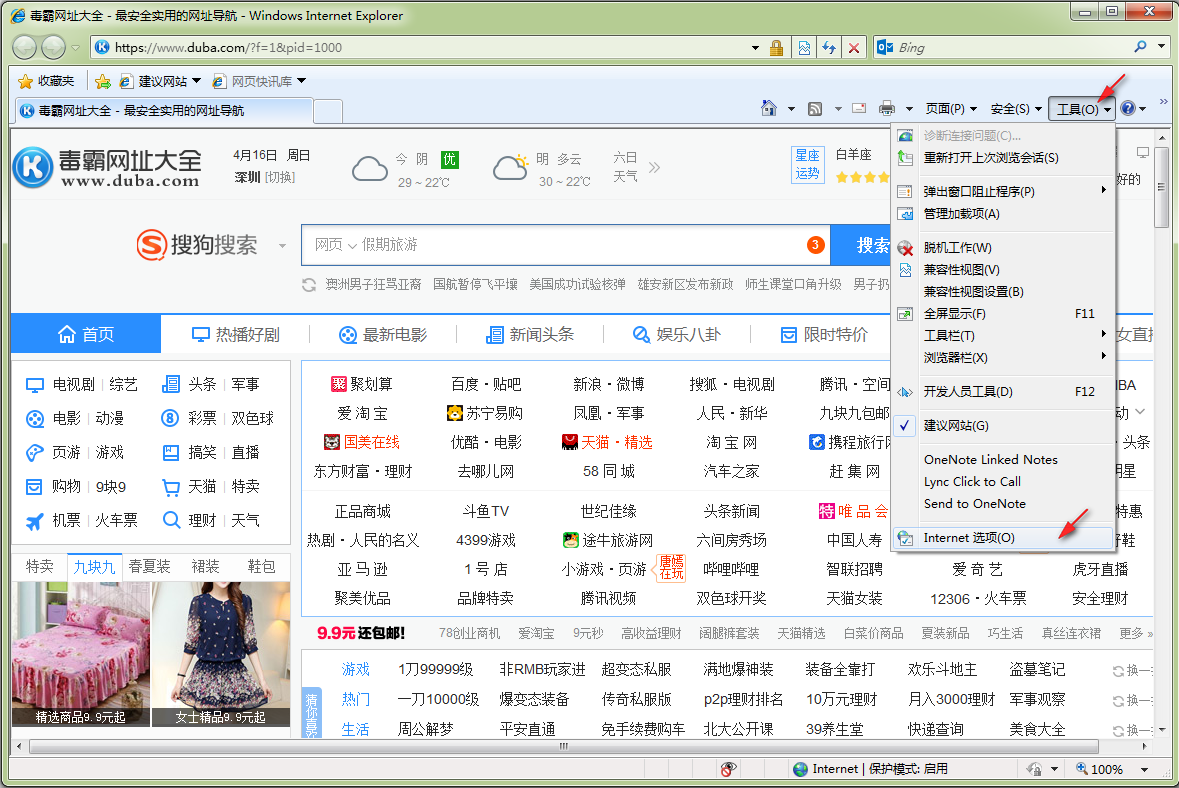Click the RSS feeds icon
Image resolution: width=1179 pixels, height=788 pixels.
[815, 109]
